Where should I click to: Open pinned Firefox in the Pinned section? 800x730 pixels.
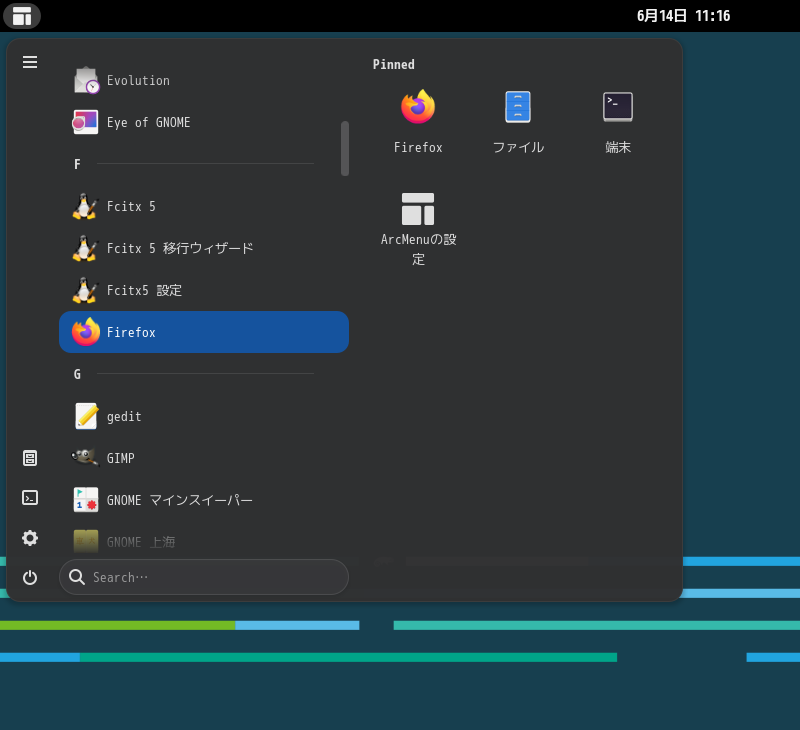point(418,121)
